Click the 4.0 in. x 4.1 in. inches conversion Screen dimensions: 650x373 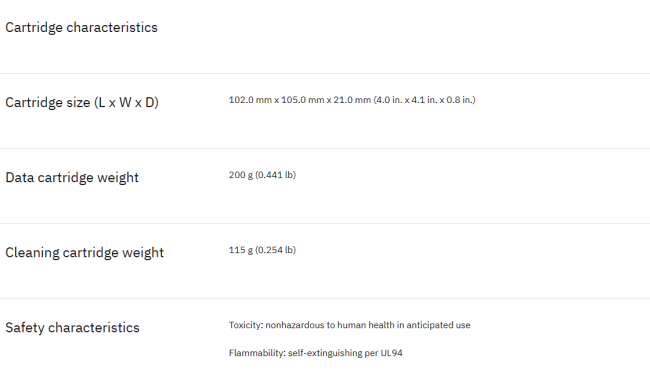(x=407, y=100)
